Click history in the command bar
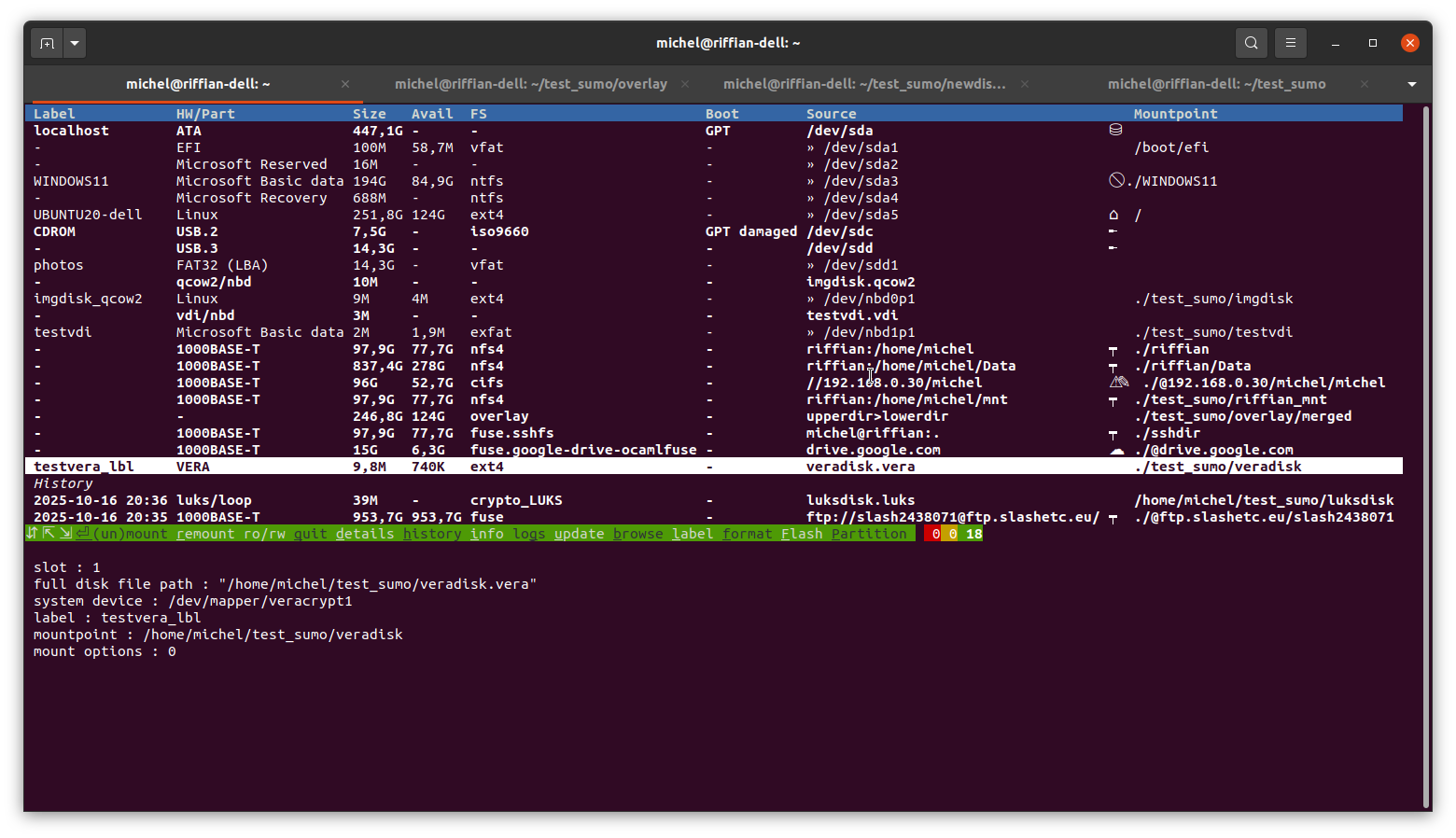 [x=432, y=534]
